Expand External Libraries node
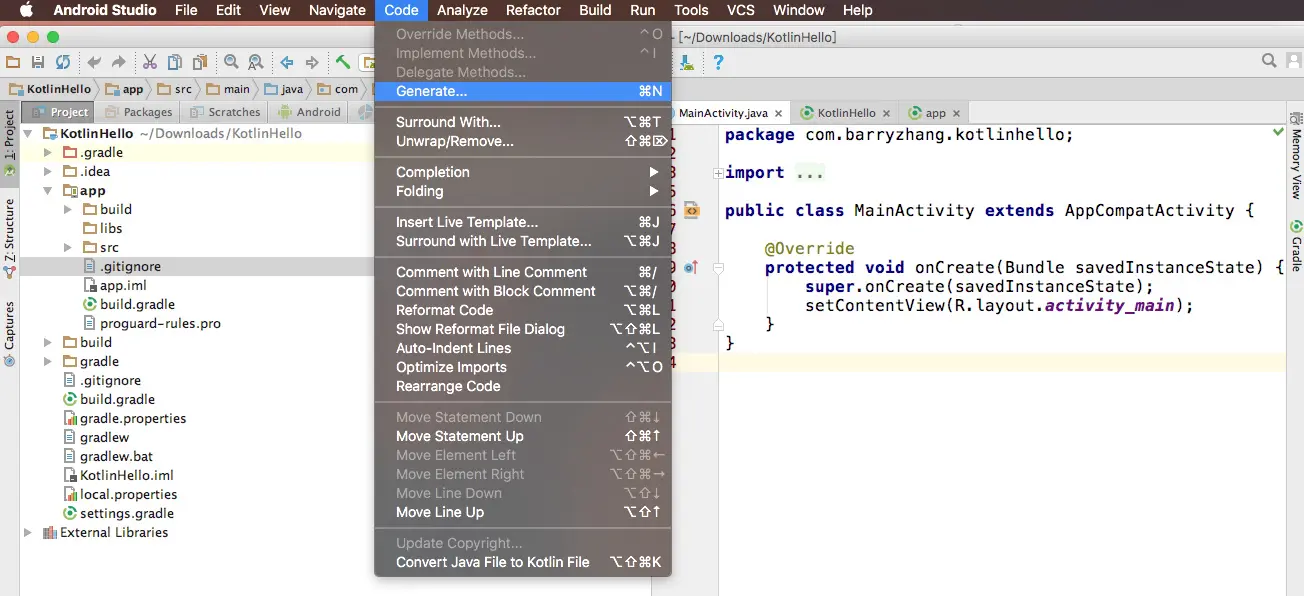 point(28,533)
